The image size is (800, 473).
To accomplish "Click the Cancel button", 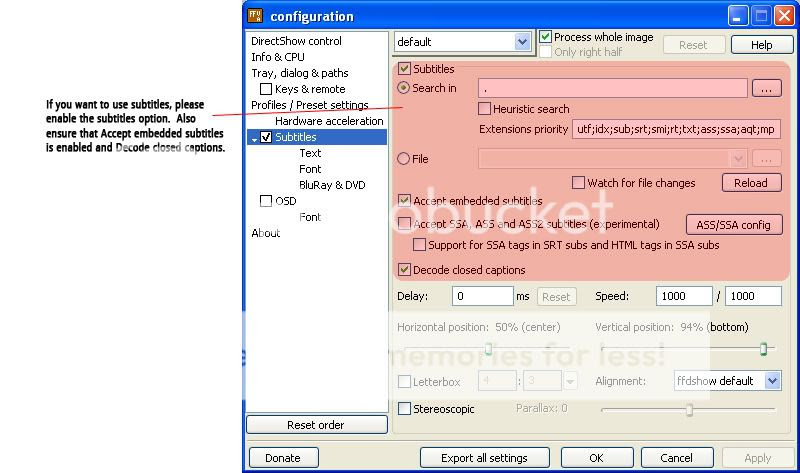I will (677, 458).
